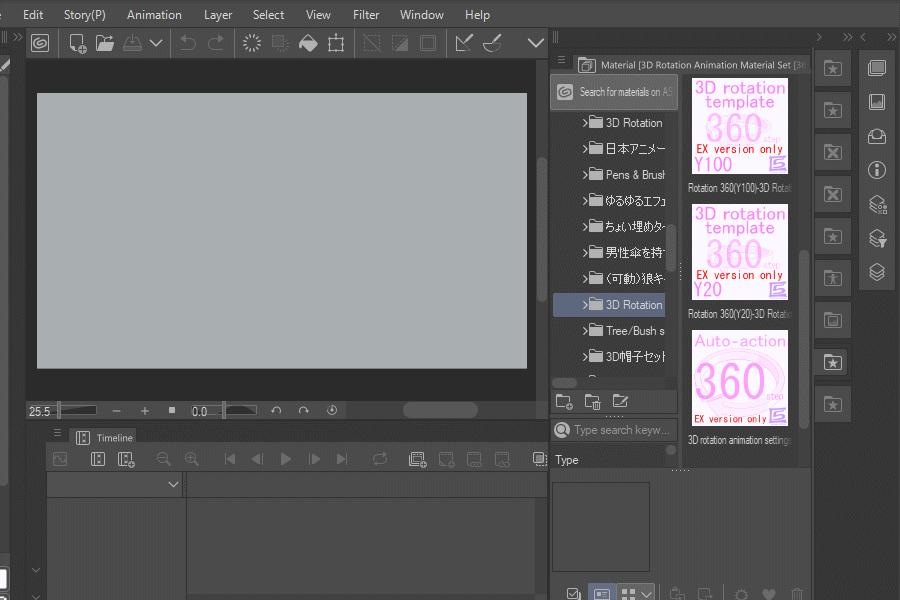Click the Delete material folder icon
This screenshot has width=900, height=600.
coord(592,402)
